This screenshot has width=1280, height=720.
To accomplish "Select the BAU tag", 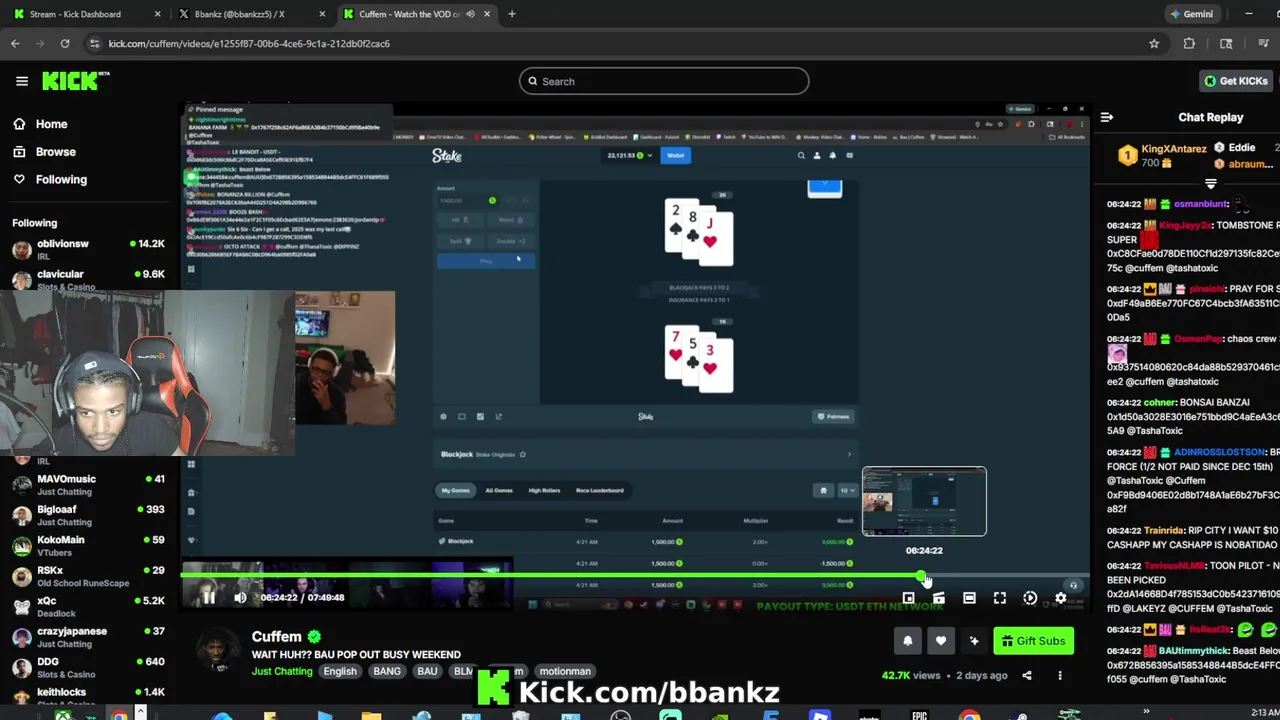I will (x=427, y=671).
